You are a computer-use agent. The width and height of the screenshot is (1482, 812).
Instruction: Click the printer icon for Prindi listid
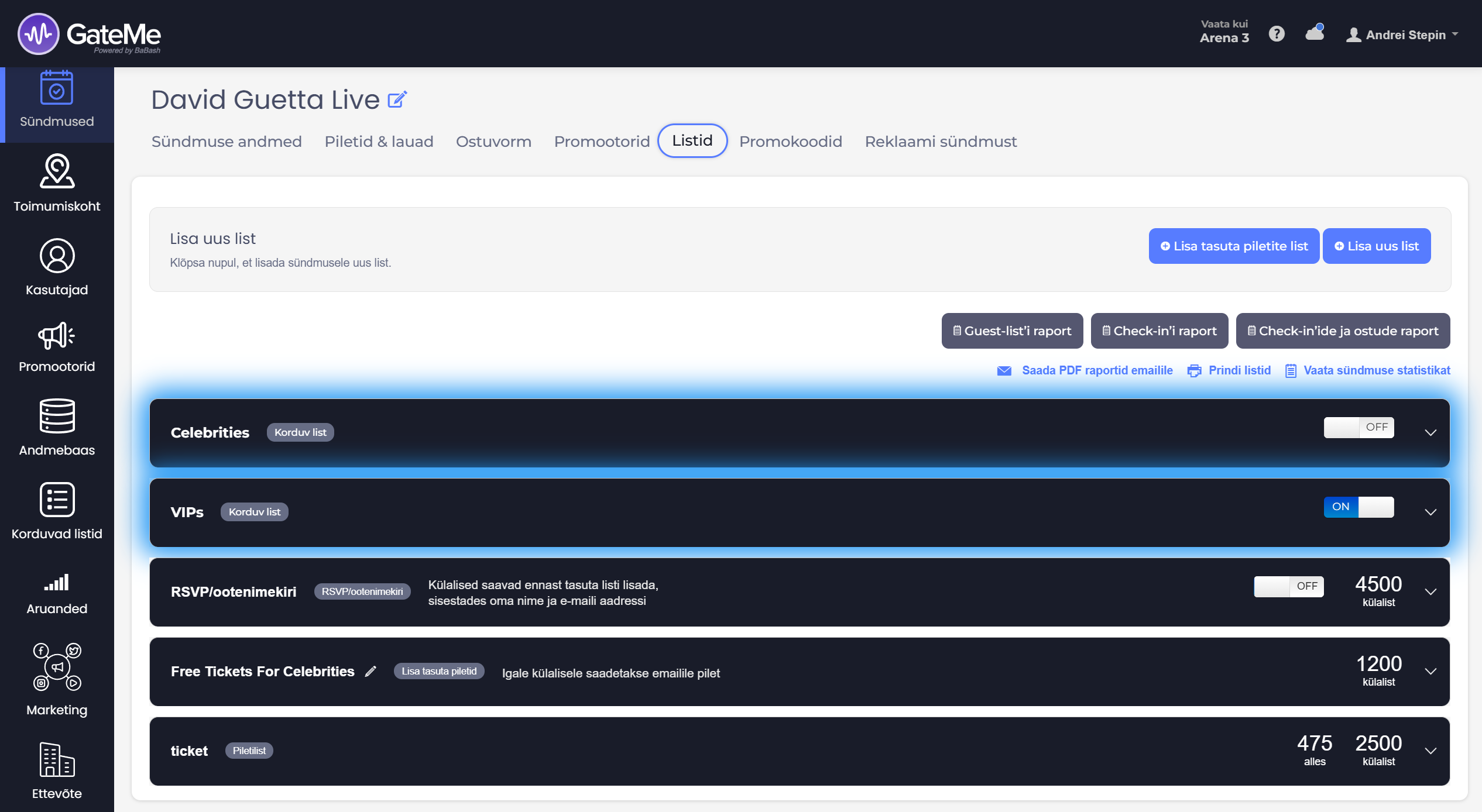(x=1194, y=371)
